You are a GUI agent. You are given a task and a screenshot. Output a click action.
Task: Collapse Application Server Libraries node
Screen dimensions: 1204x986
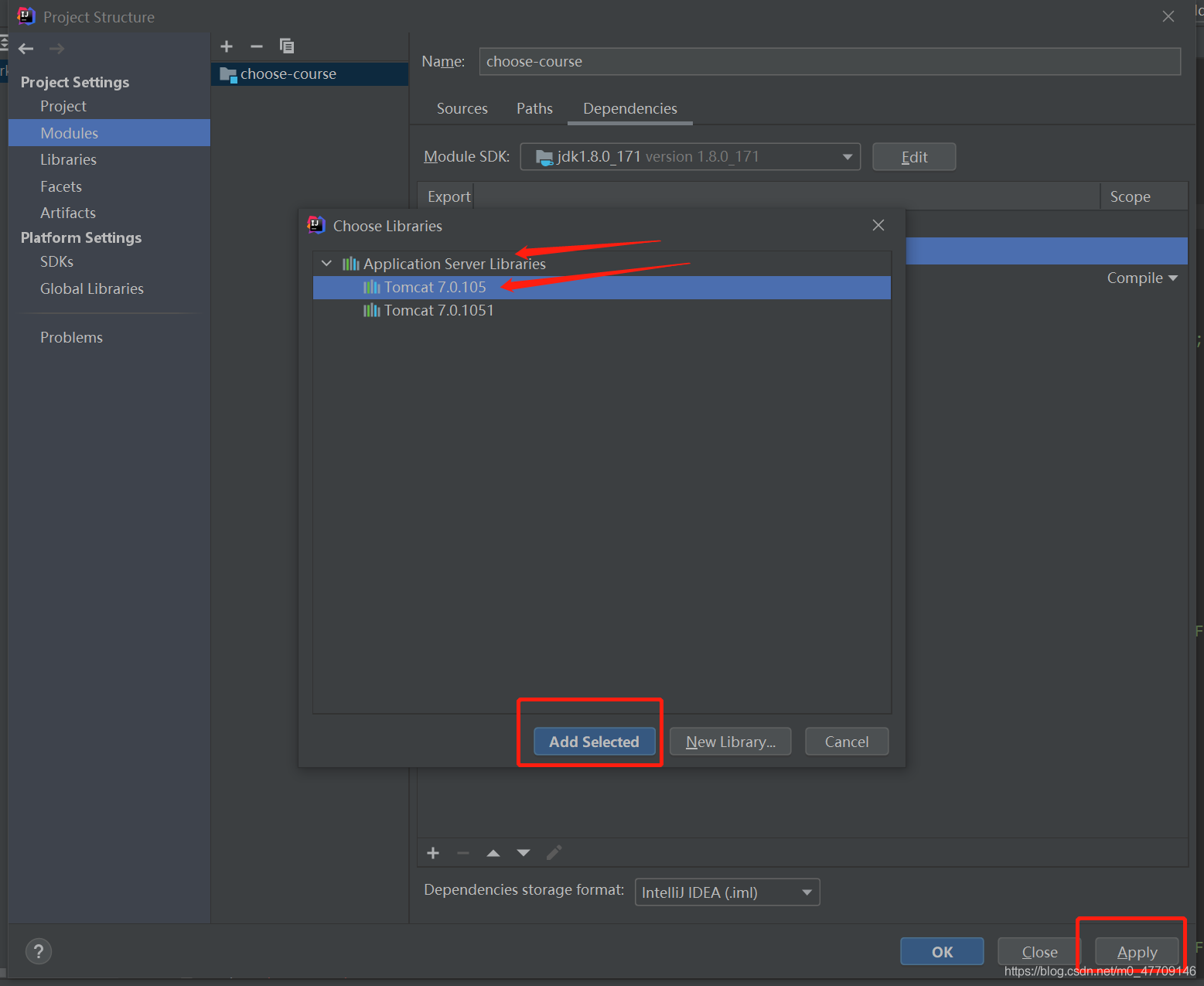(x=327, y=264)
